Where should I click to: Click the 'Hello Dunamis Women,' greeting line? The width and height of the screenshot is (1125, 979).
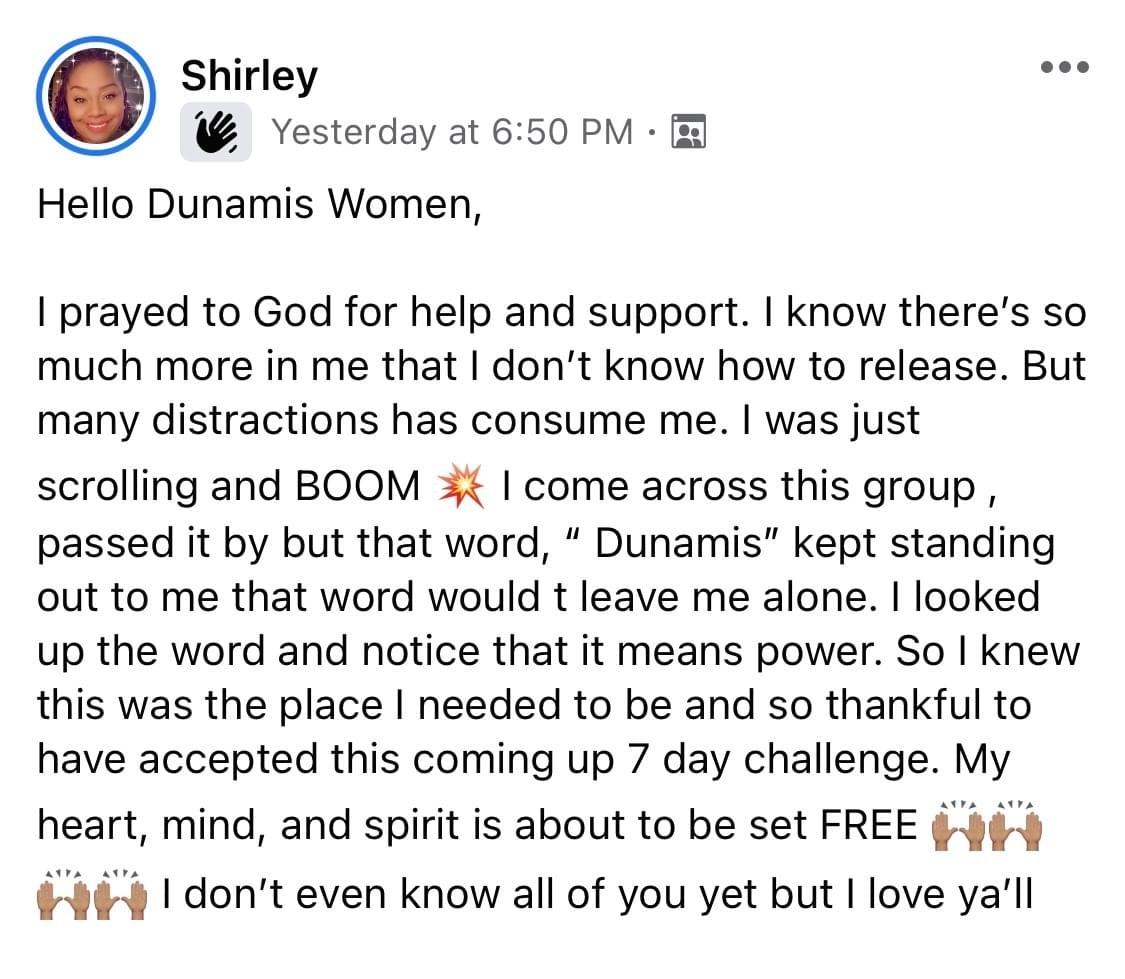pos(260,204)
